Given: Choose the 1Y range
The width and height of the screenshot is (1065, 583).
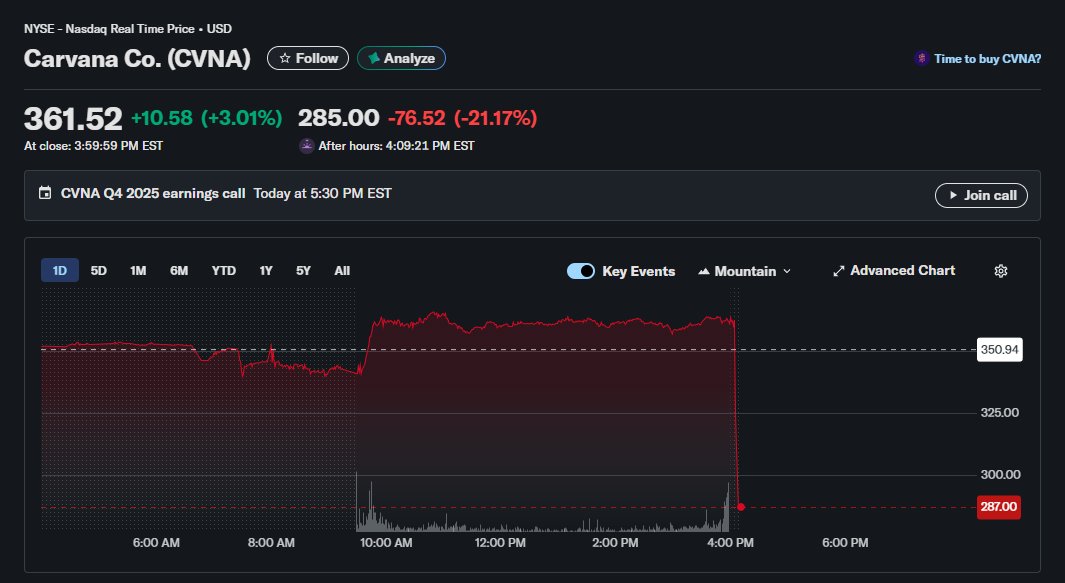Looking at the screenshot, I should [266, 270].
